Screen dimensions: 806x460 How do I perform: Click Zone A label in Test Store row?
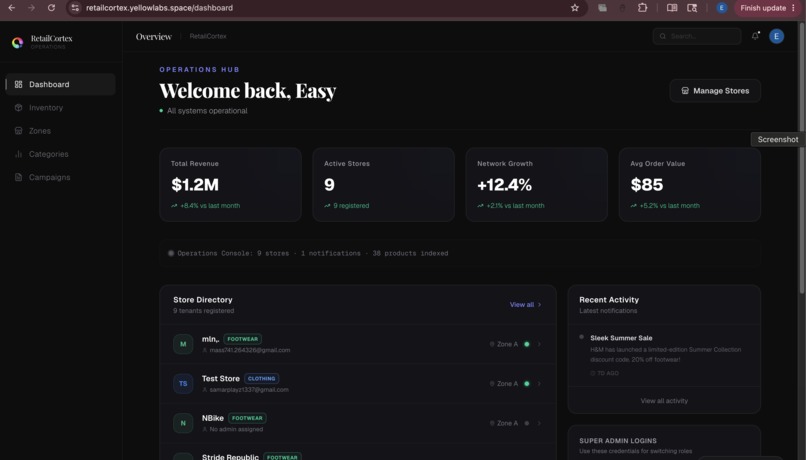tap(507, 384)
